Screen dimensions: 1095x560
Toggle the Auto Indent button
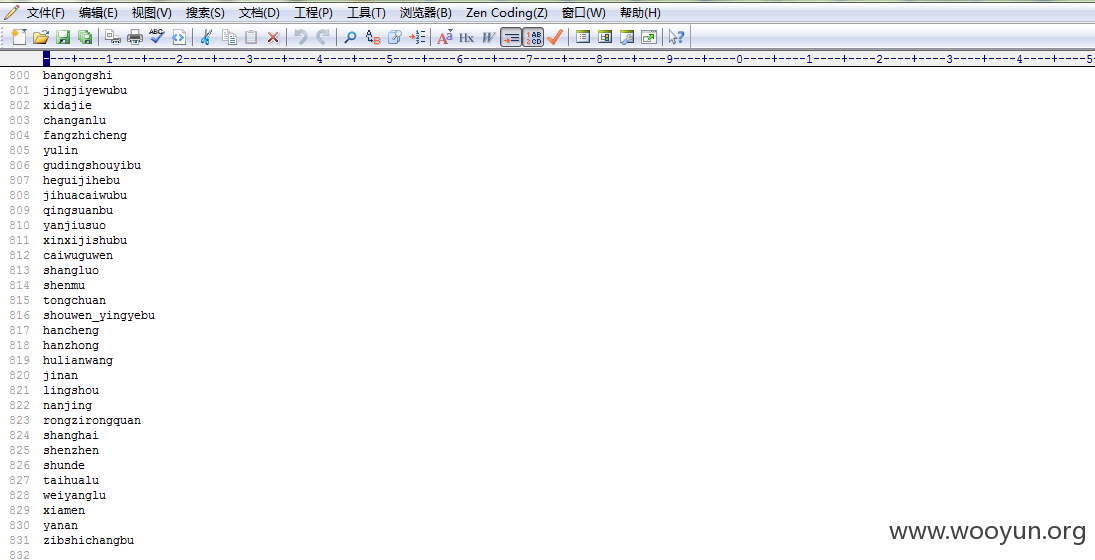[x=511, y=37]
